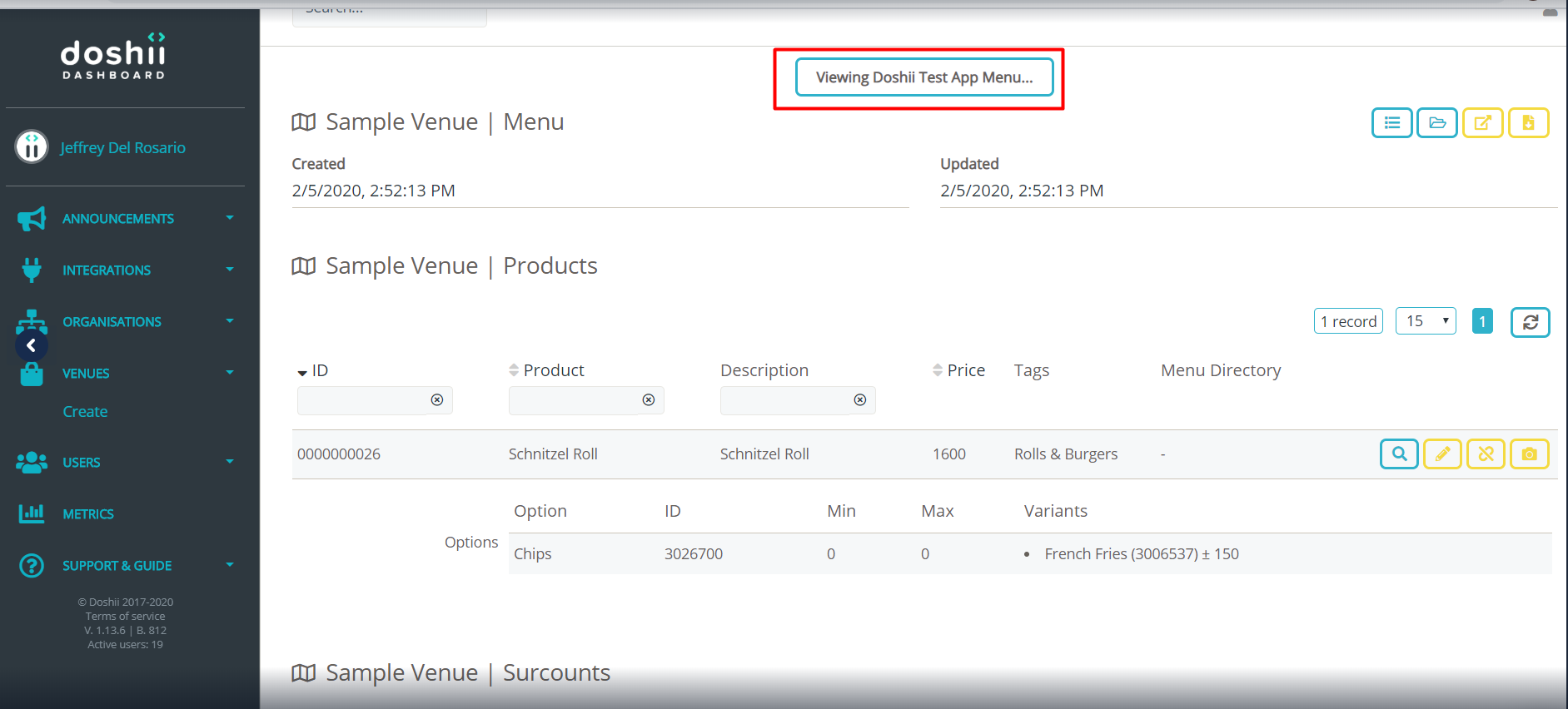Click the Menu Directory column header

coord(1221,370)
